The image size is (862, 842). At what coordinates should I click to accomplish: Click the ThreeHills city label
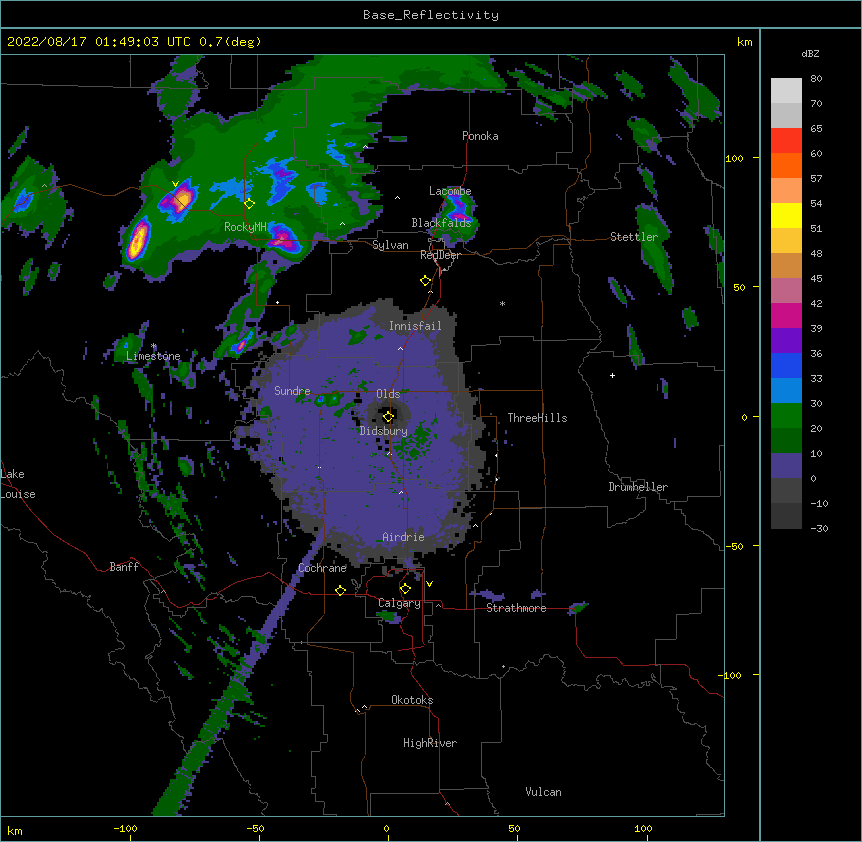tap(537, 418)
